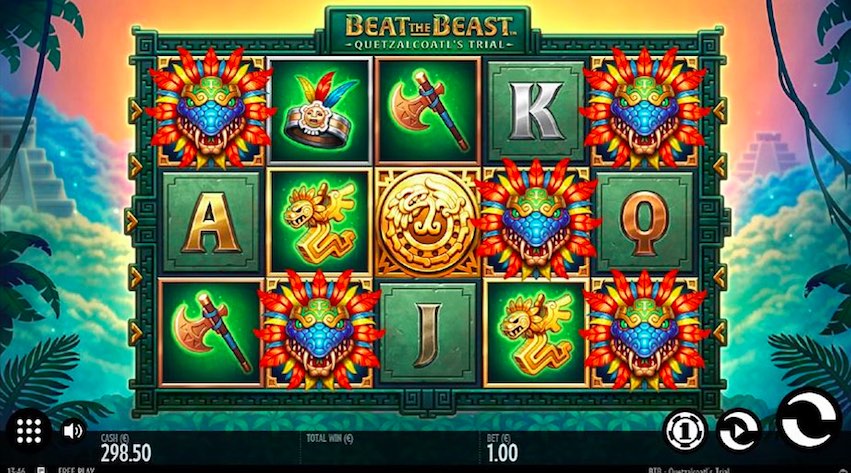
Task: Click the axe symbol in top row
Action: pyautogui.click(x=427, y=111)
